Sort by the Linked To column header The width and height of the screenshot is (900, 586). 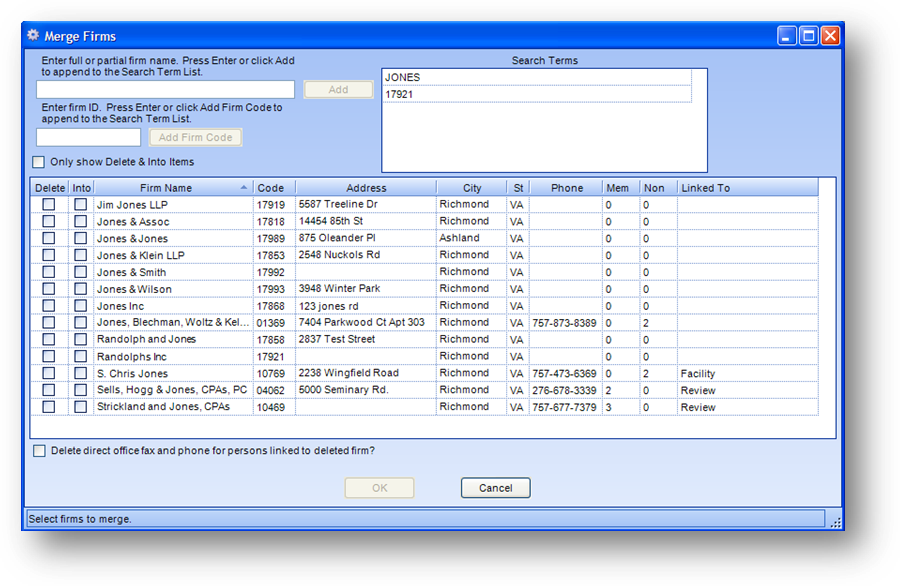click(748, 188)
